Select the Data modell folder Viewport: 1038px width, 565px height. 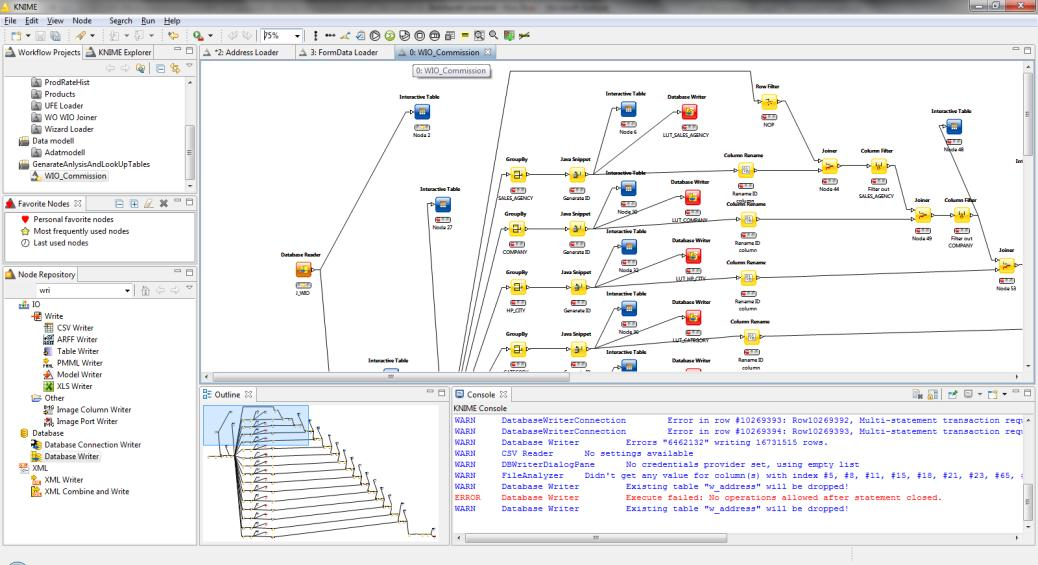point(53,140)
